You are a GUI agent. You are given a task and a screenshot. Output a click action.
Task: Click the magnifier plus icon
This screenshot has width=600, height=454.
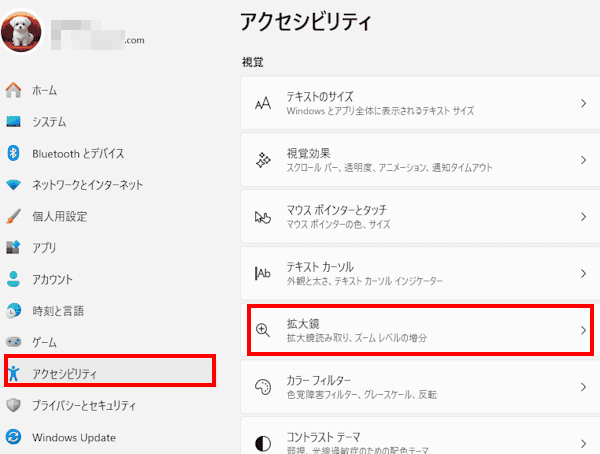pyautogui.click(x=263, y=330)
